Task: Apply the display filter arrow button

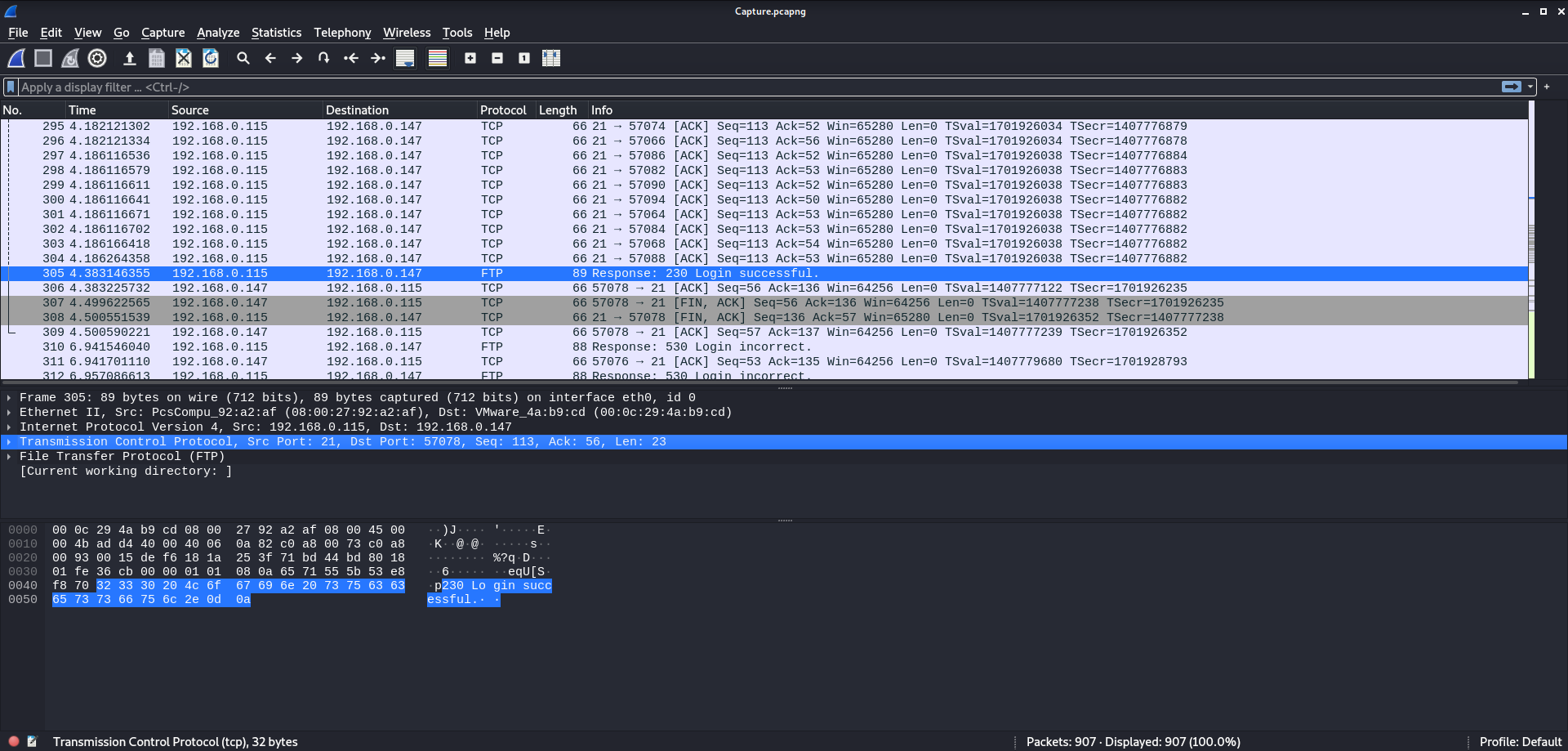Action: click(x=1512, y=87)
